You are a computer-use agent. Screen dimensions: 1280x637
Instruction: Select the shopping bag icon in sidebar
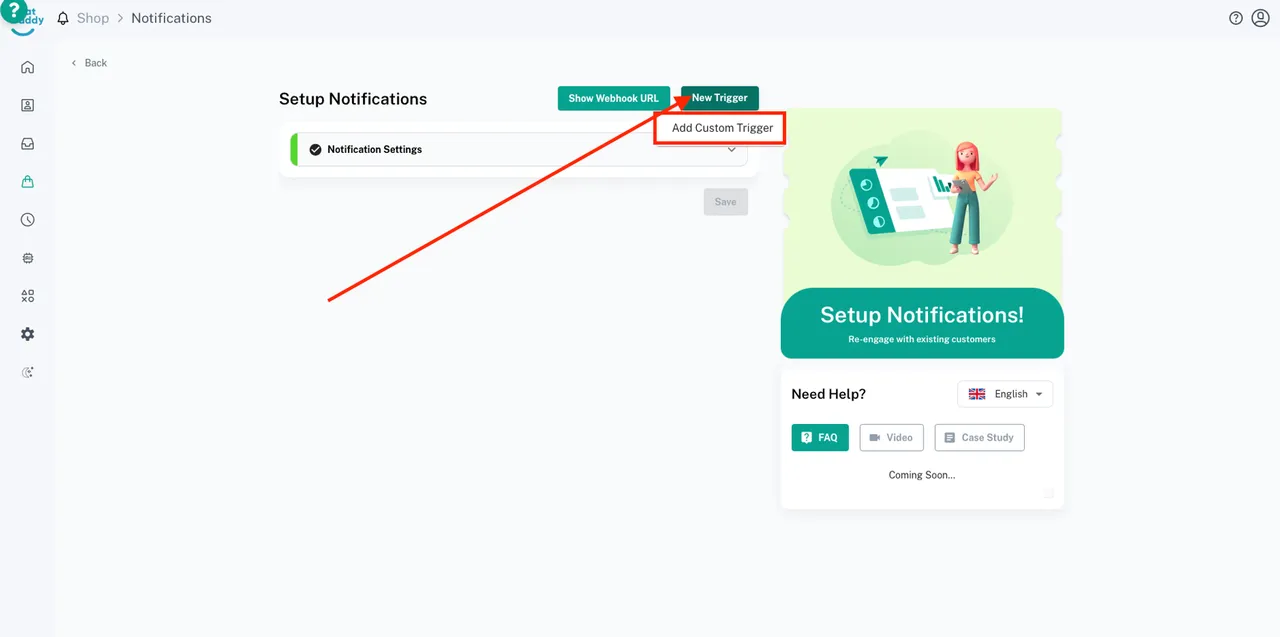point(28,182)
